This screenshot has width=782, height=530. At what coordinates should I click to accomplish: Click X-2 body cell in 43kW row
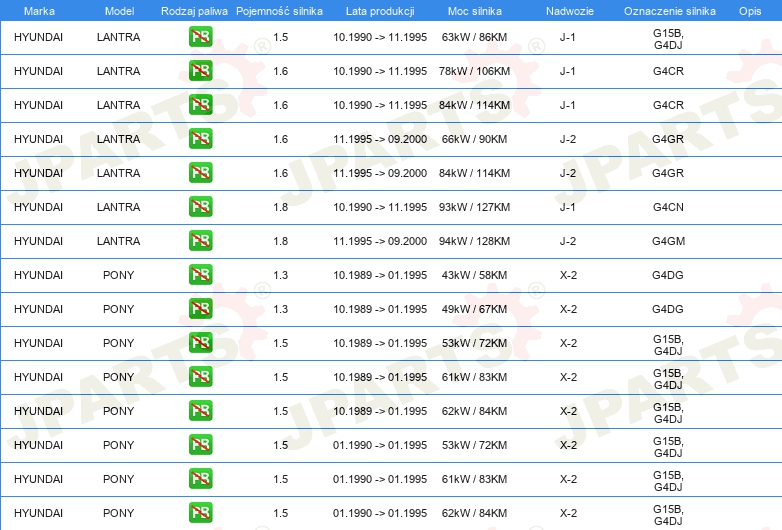tap(568, 275)
